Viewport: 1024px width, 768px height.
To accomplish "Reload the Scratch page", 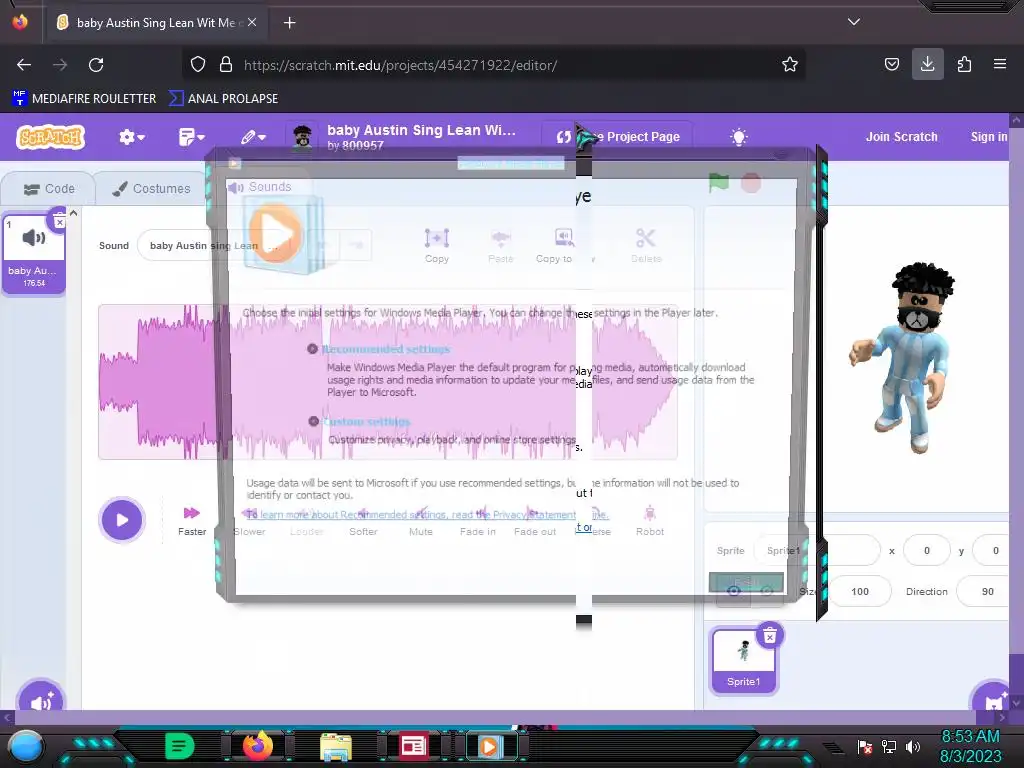I will [96, 65].
